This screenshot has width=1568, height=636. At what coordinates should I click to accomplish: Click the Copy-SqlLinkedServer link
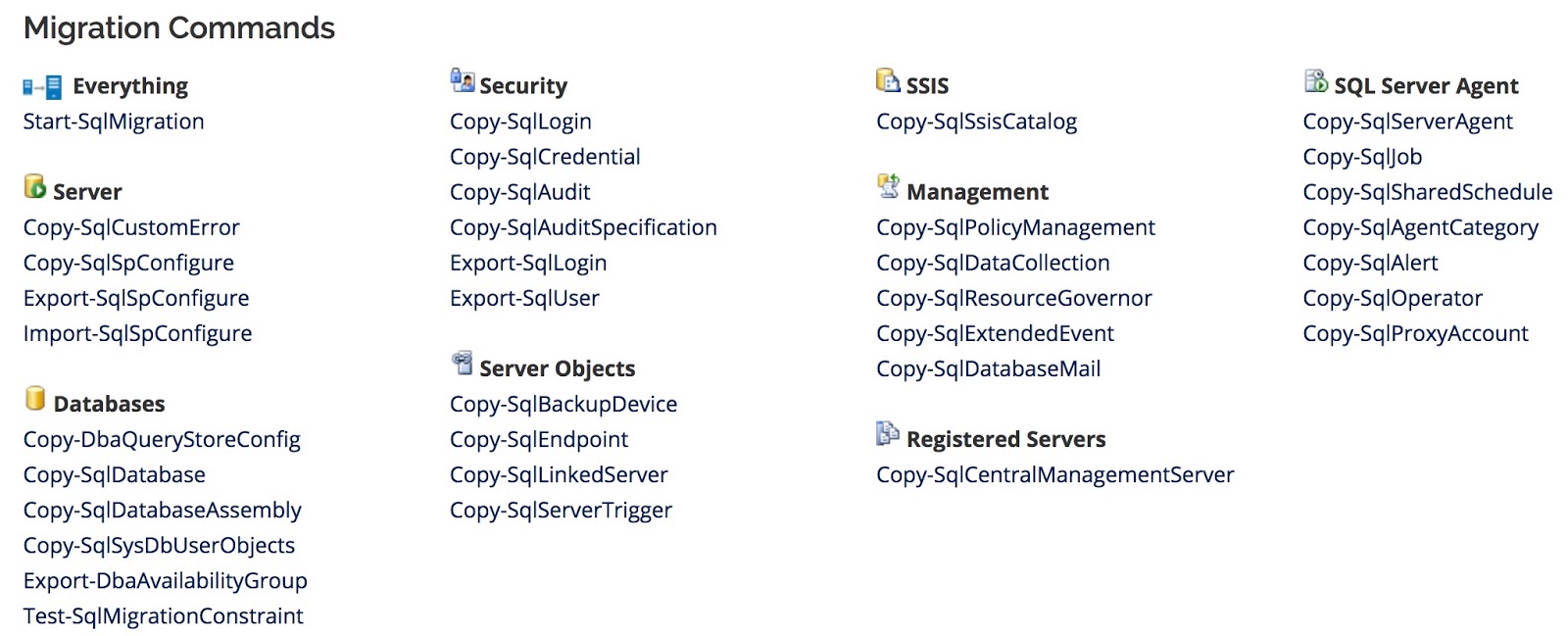click(x=559, y=474)
